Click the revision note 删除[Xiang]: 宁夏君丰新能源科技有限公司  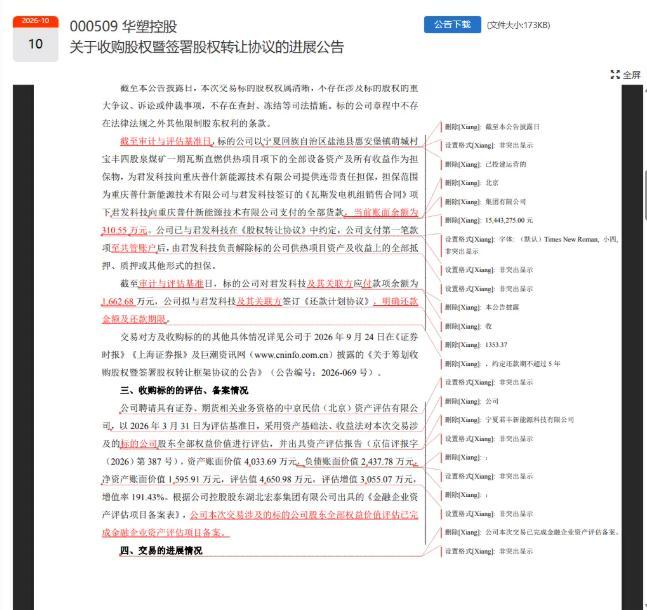[509, 420]
